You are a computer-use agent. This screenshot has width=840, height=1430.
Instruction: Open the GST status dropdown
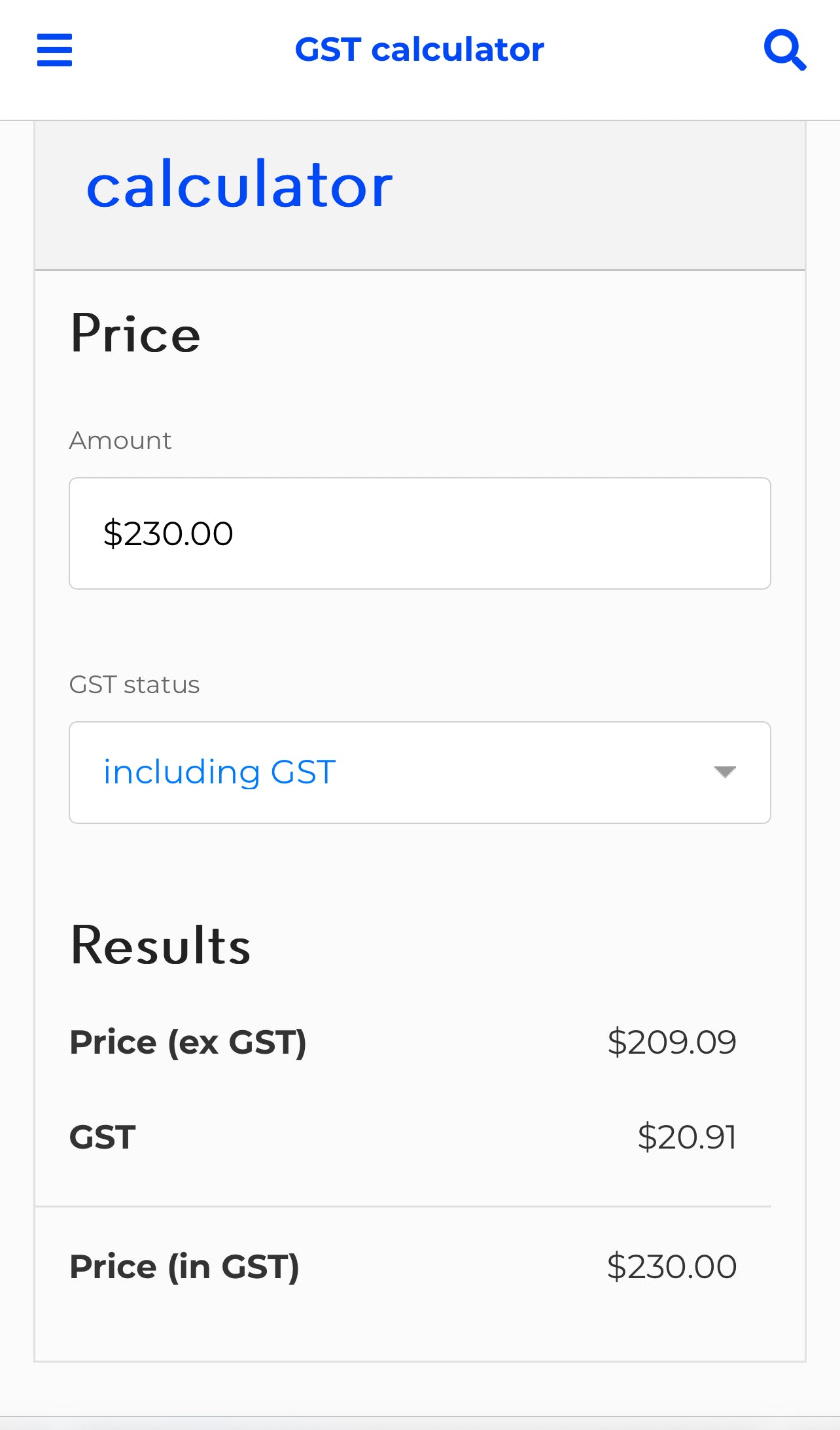point(420,772)
